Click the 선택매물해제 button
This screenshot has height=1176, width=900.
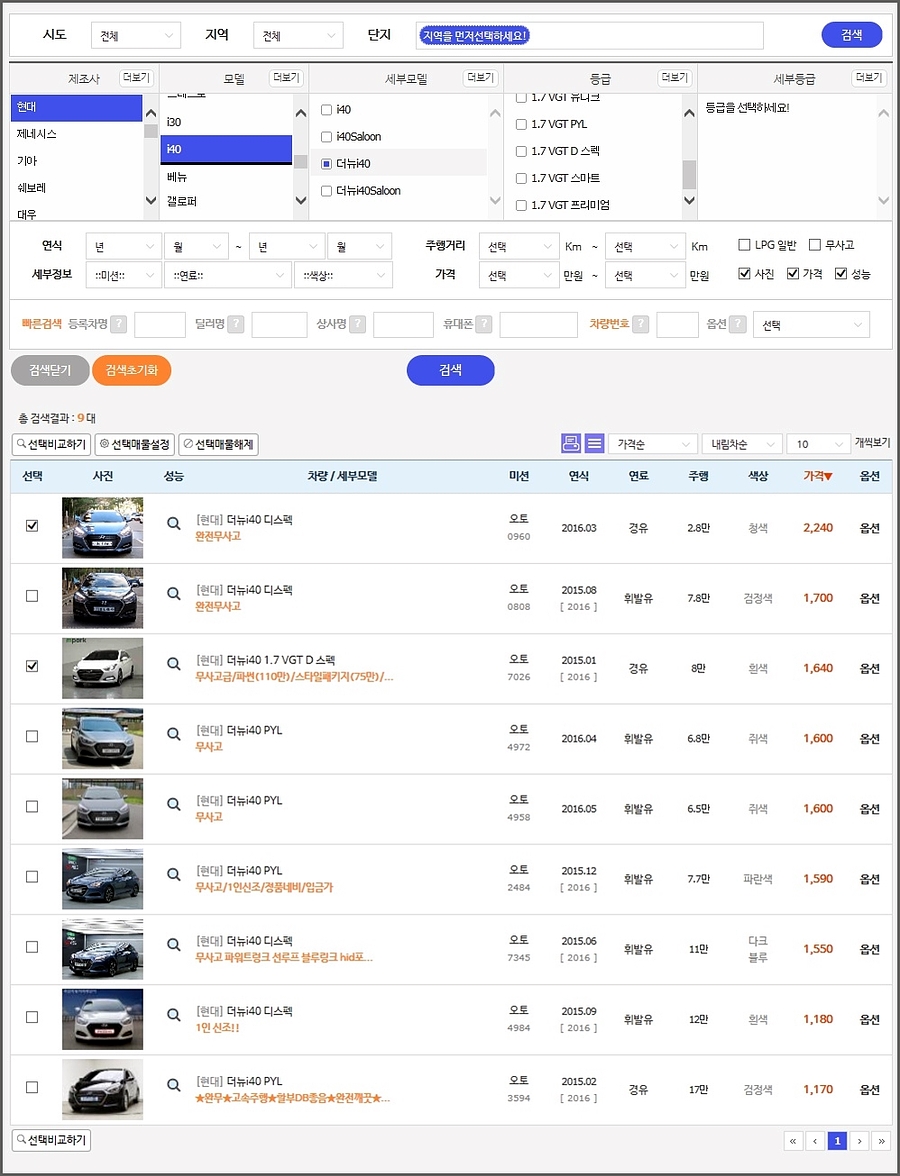[x=219, y=444]
